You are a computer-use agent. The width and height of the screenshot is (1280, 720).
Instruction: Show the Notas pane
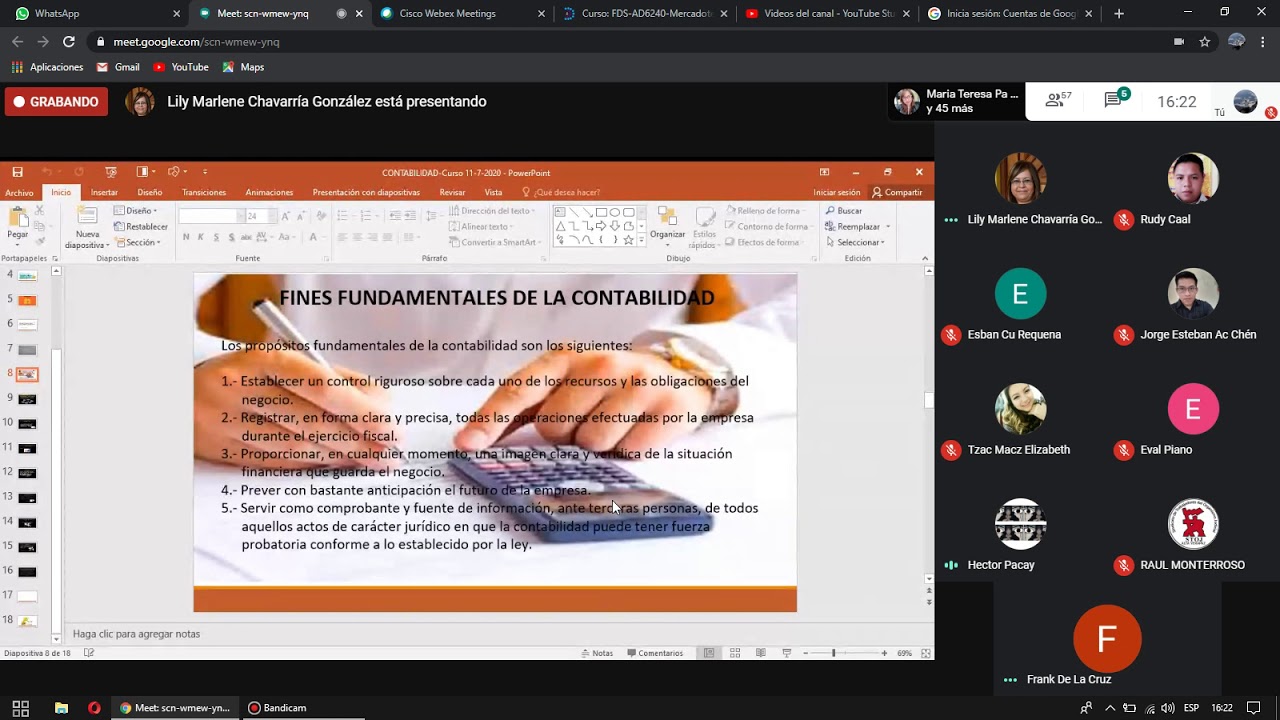[x=596, y=652]
